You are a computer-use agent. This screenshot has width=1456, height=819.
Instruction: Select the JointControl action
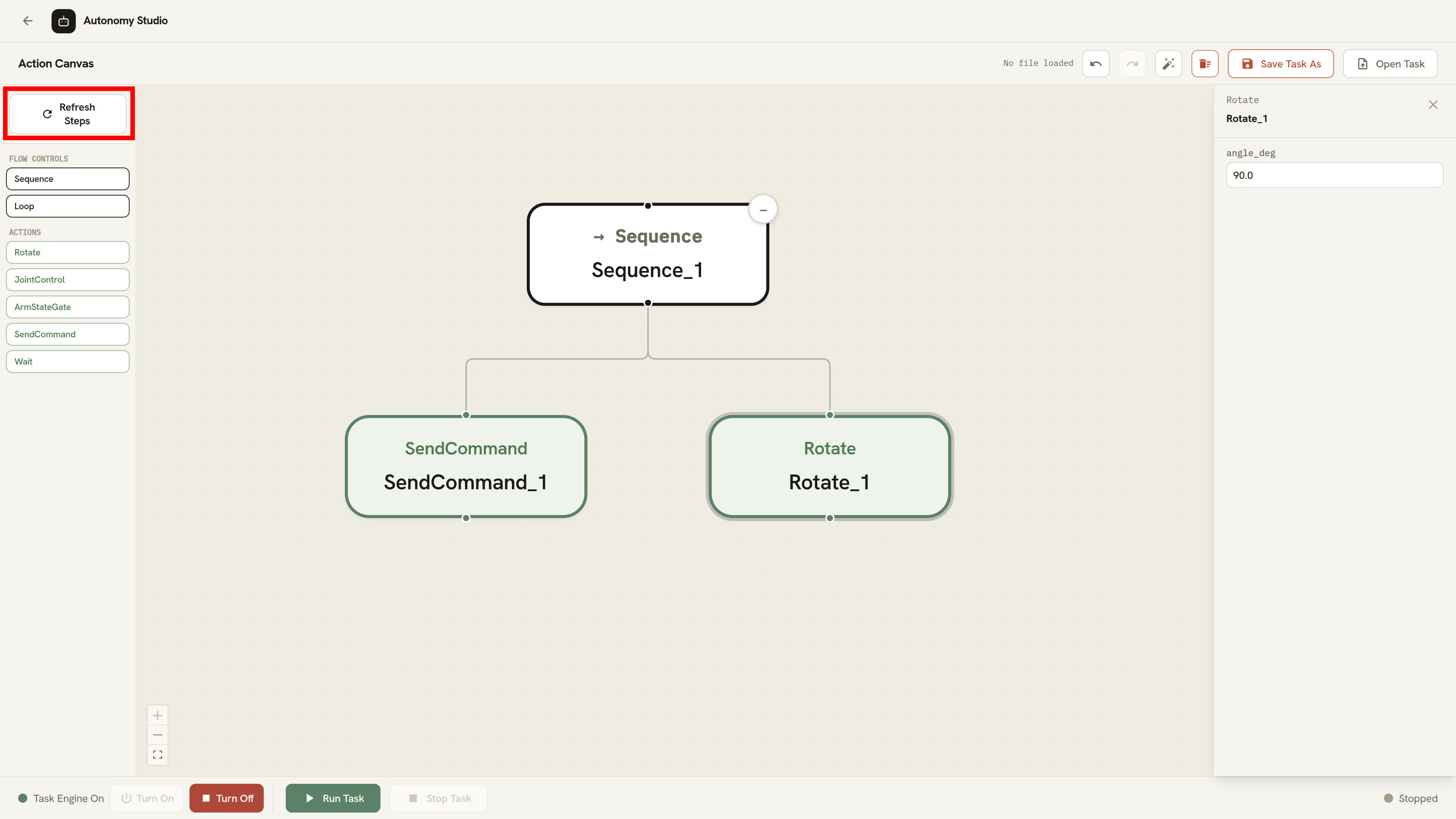[x=68, y=279]
